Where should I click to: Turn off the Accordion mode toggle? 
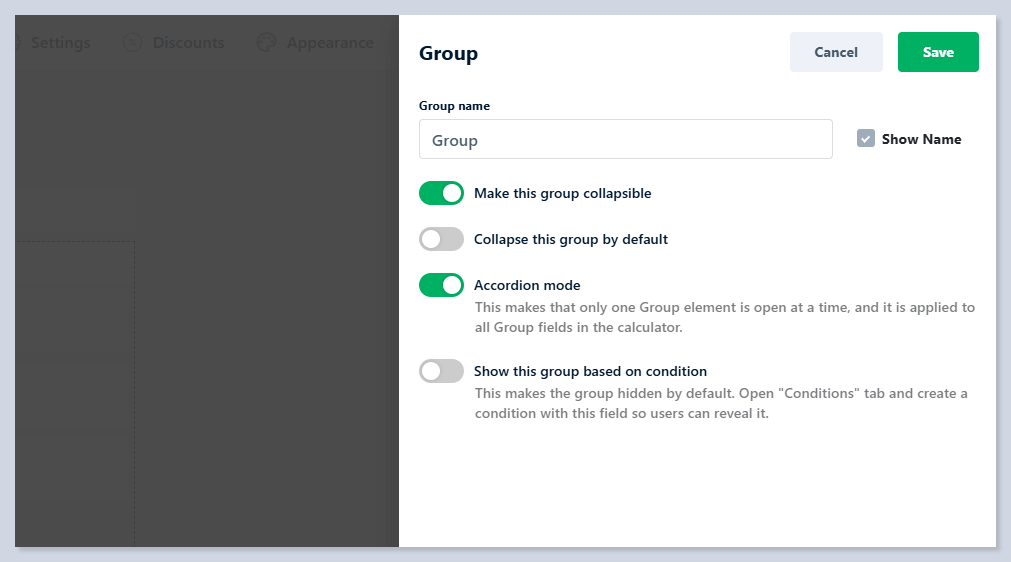point(441,285)
